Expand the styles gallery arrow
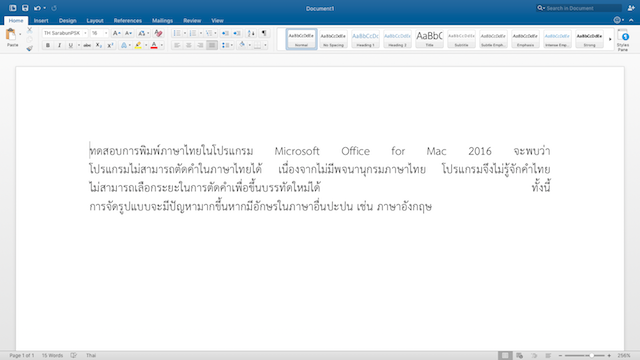 click(610, 39)
